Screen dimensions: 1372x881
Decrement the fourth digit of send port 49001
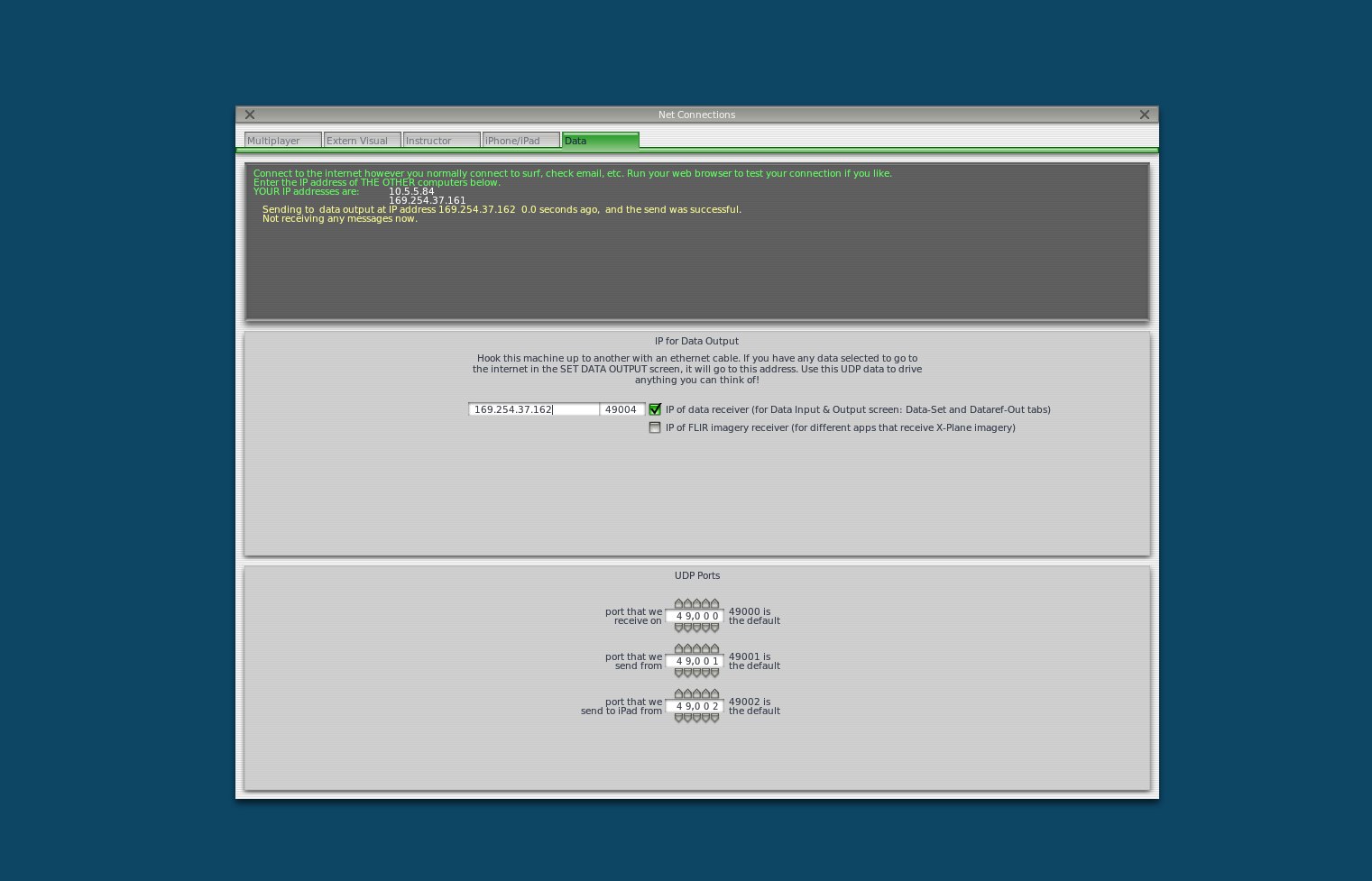tap(704, 671)
